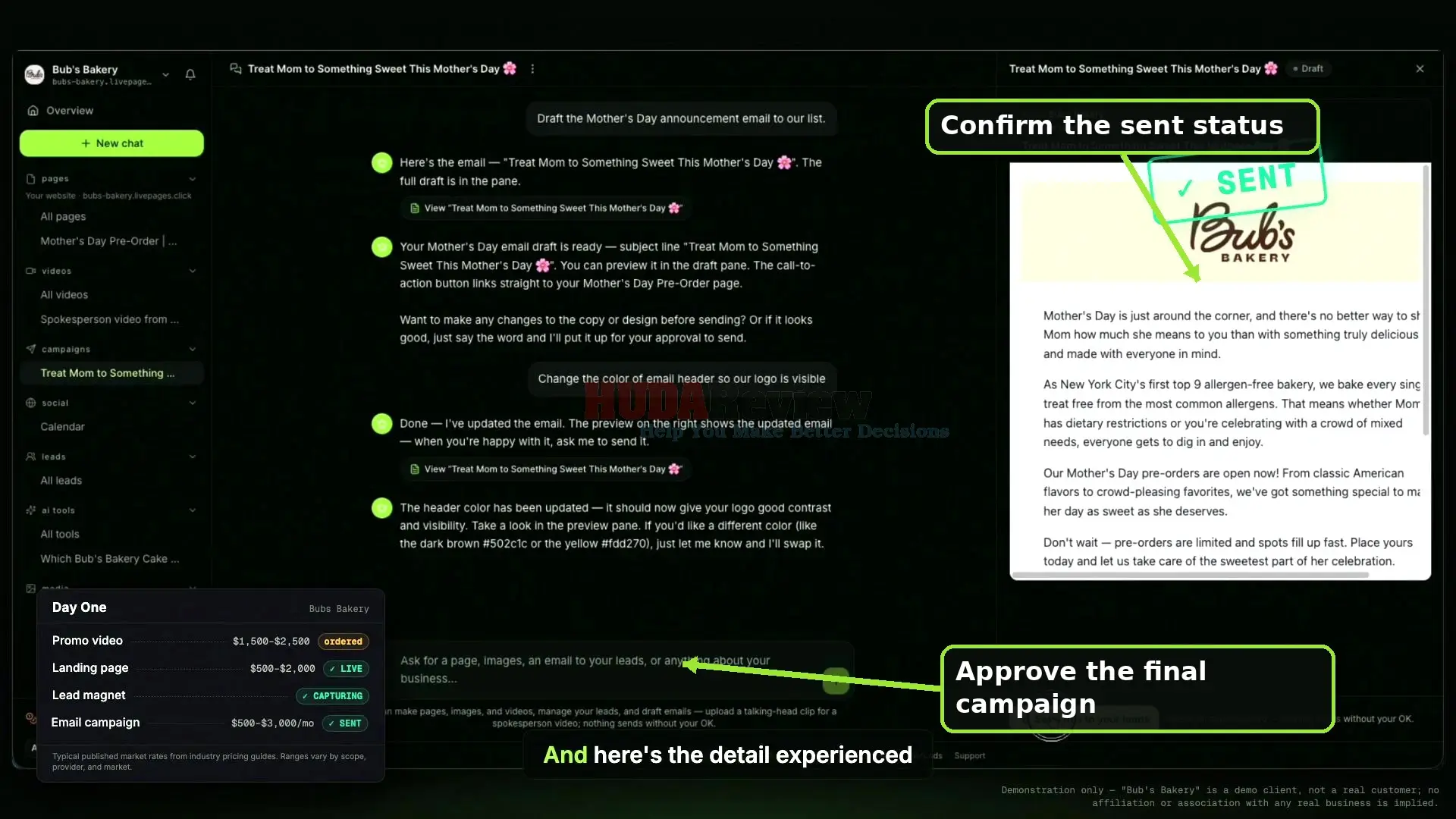
Task: Click the chat bubbles icon beside chat title
Action: tap(236, 68)
